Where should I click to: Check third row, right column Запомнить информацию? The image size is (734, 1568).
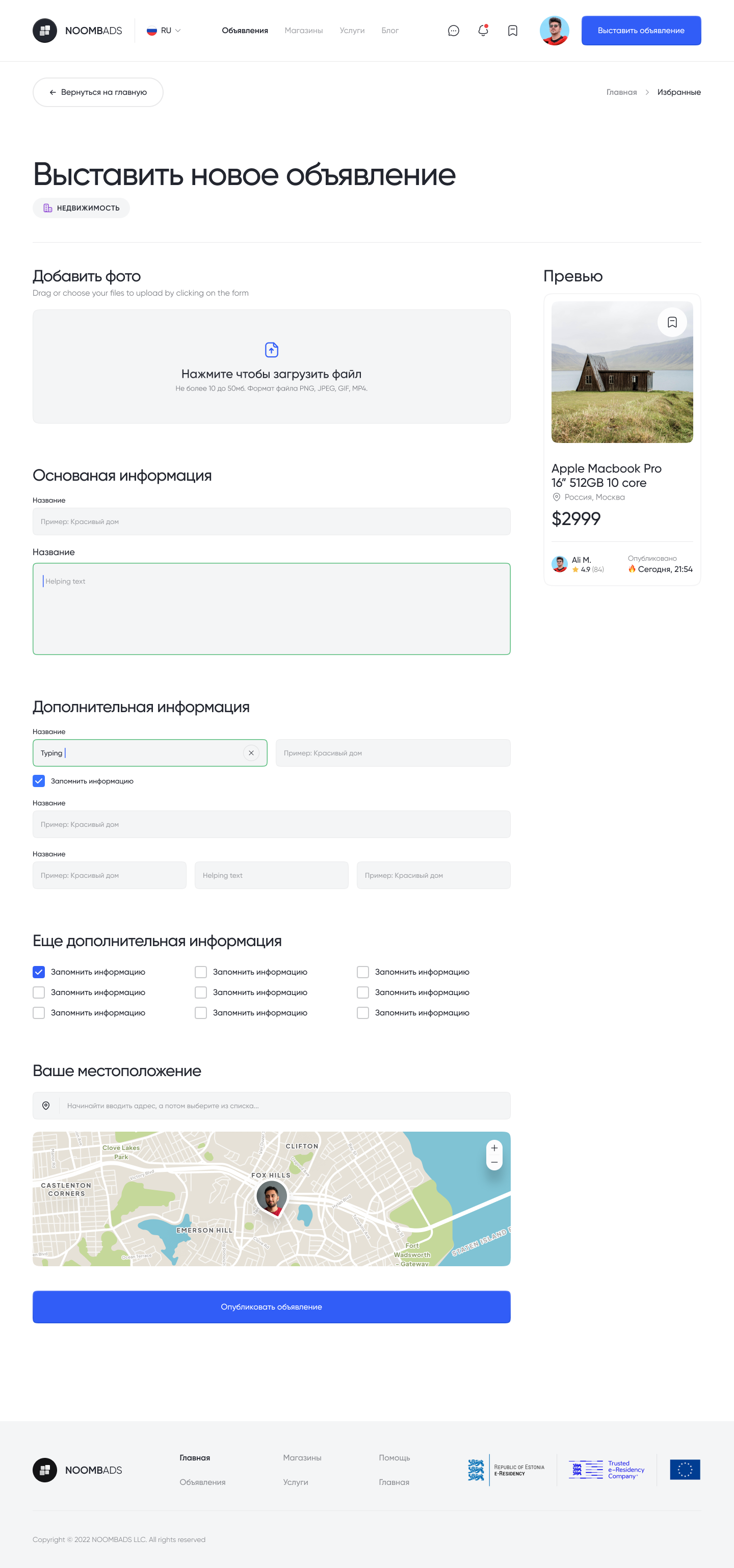pos(363,1013)
